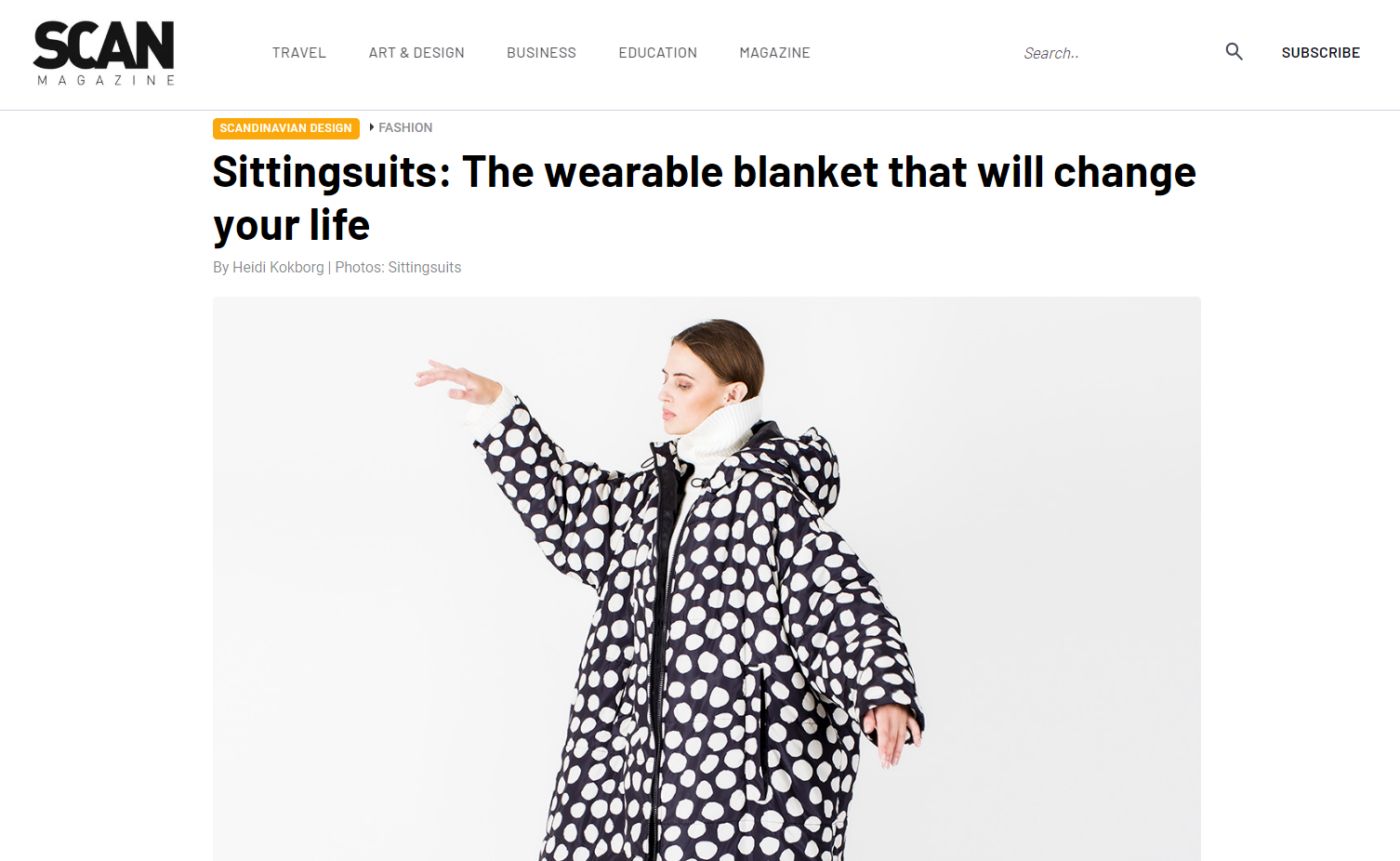Go to the Education section

(658, 53)
